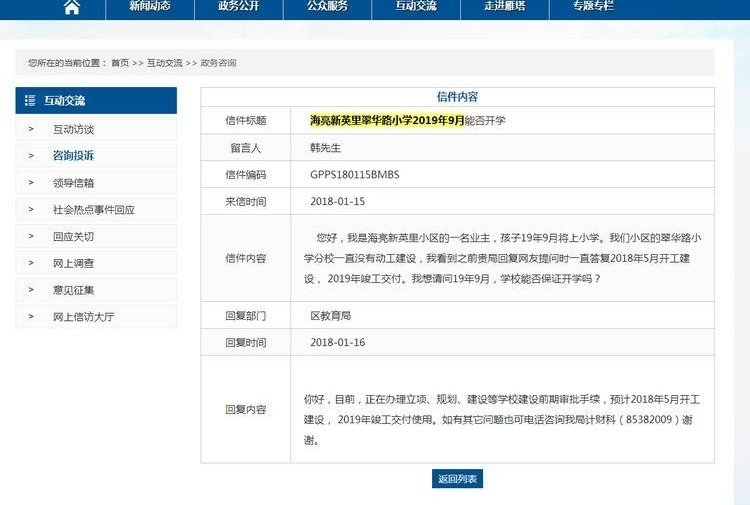Click 首页 in the breadcrumb
Viewport: 750px width, 505px height.
120,63
